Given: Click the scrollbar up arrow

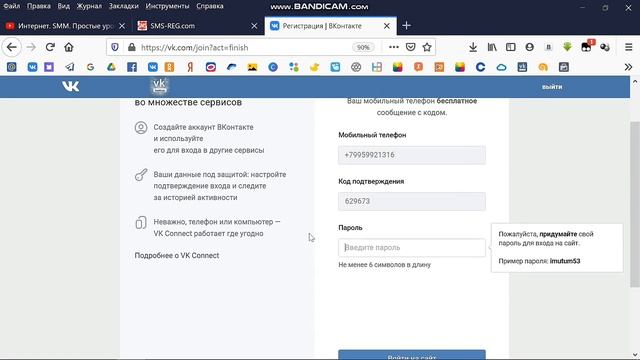Looking at the screenshot, I should [x=635, y=82].
